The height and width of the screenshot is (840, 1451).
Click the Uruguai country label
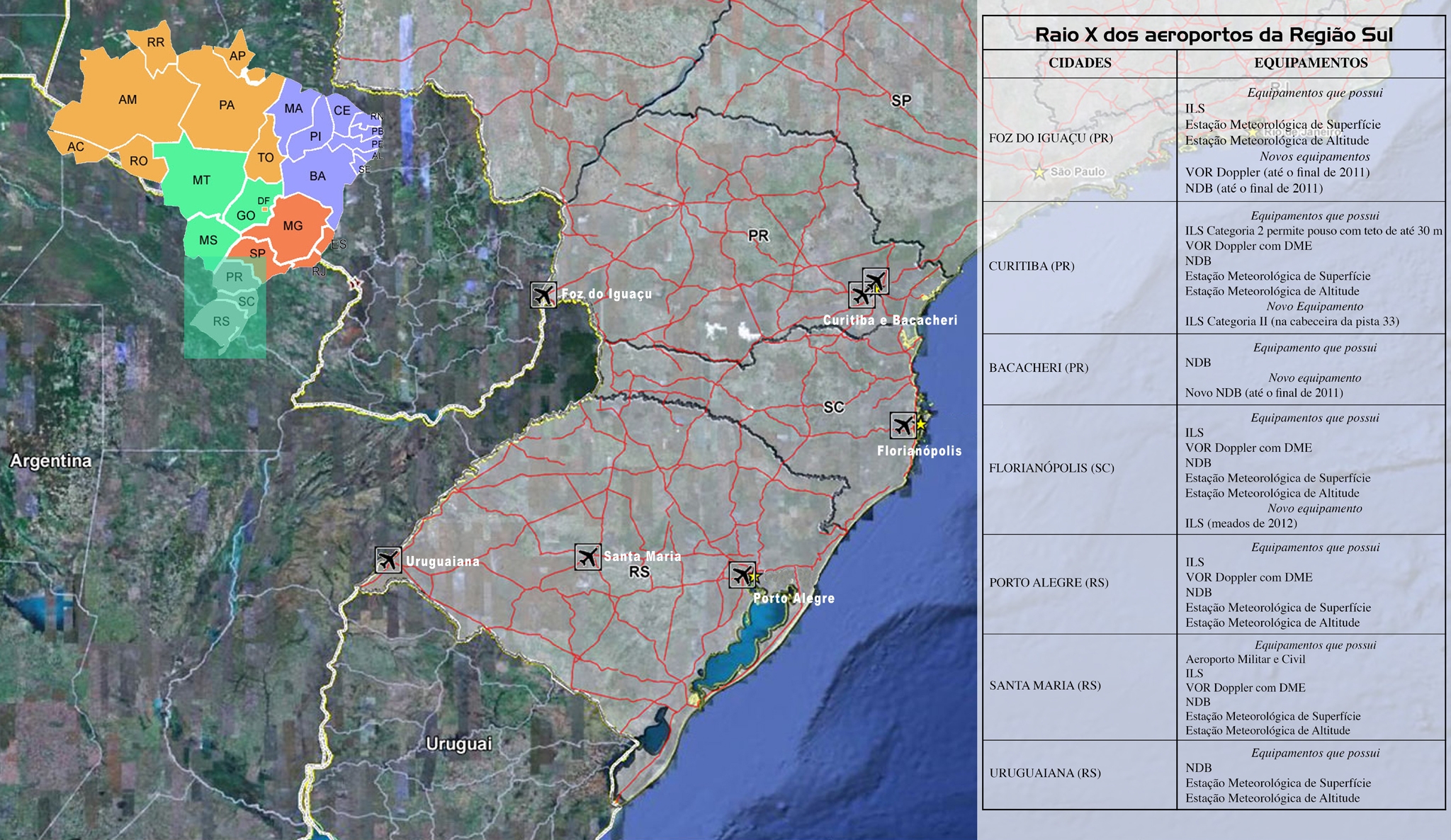pos(458,744)
